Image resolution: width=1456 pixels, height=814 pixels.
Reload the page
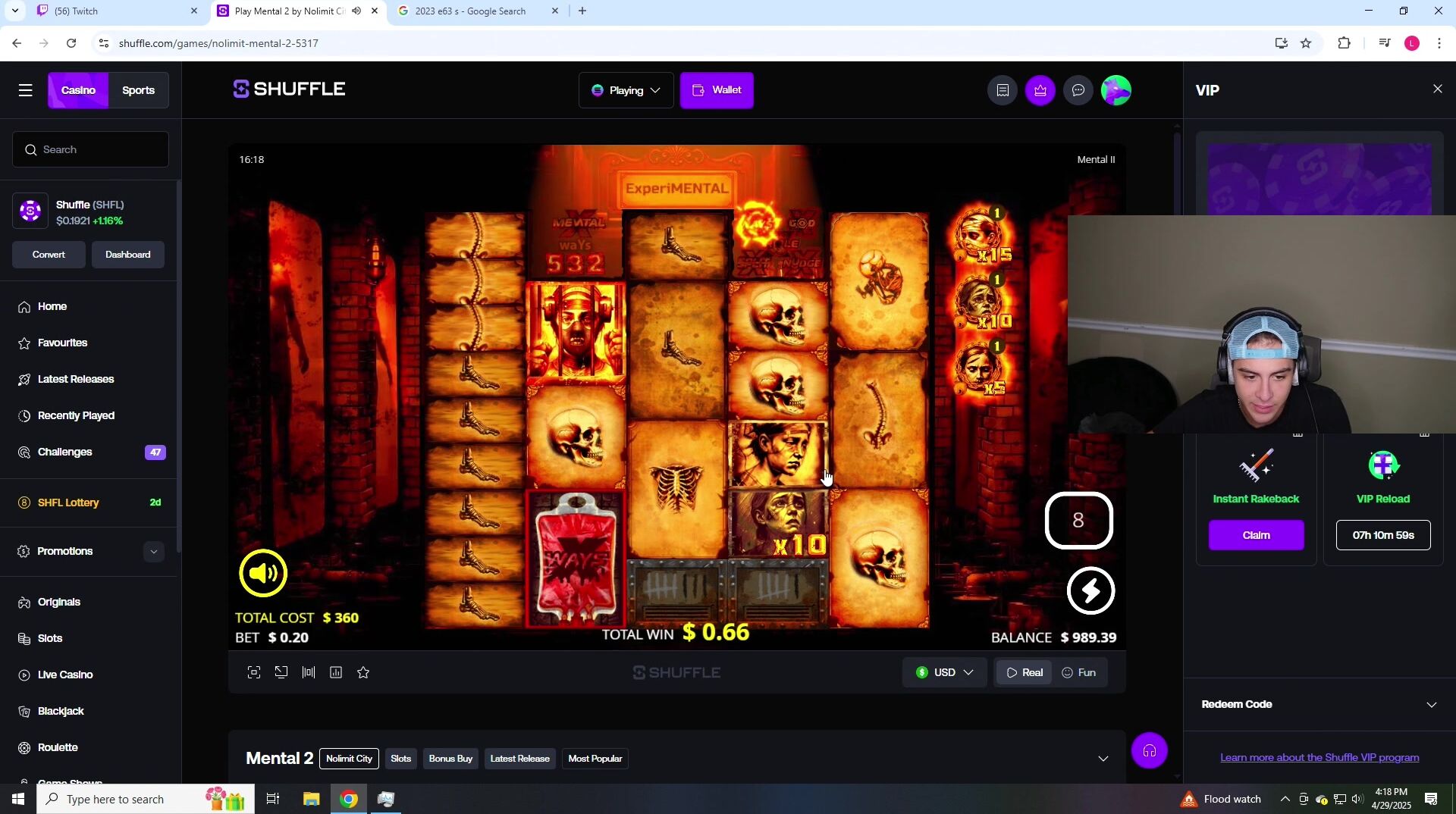coord(71,43)
